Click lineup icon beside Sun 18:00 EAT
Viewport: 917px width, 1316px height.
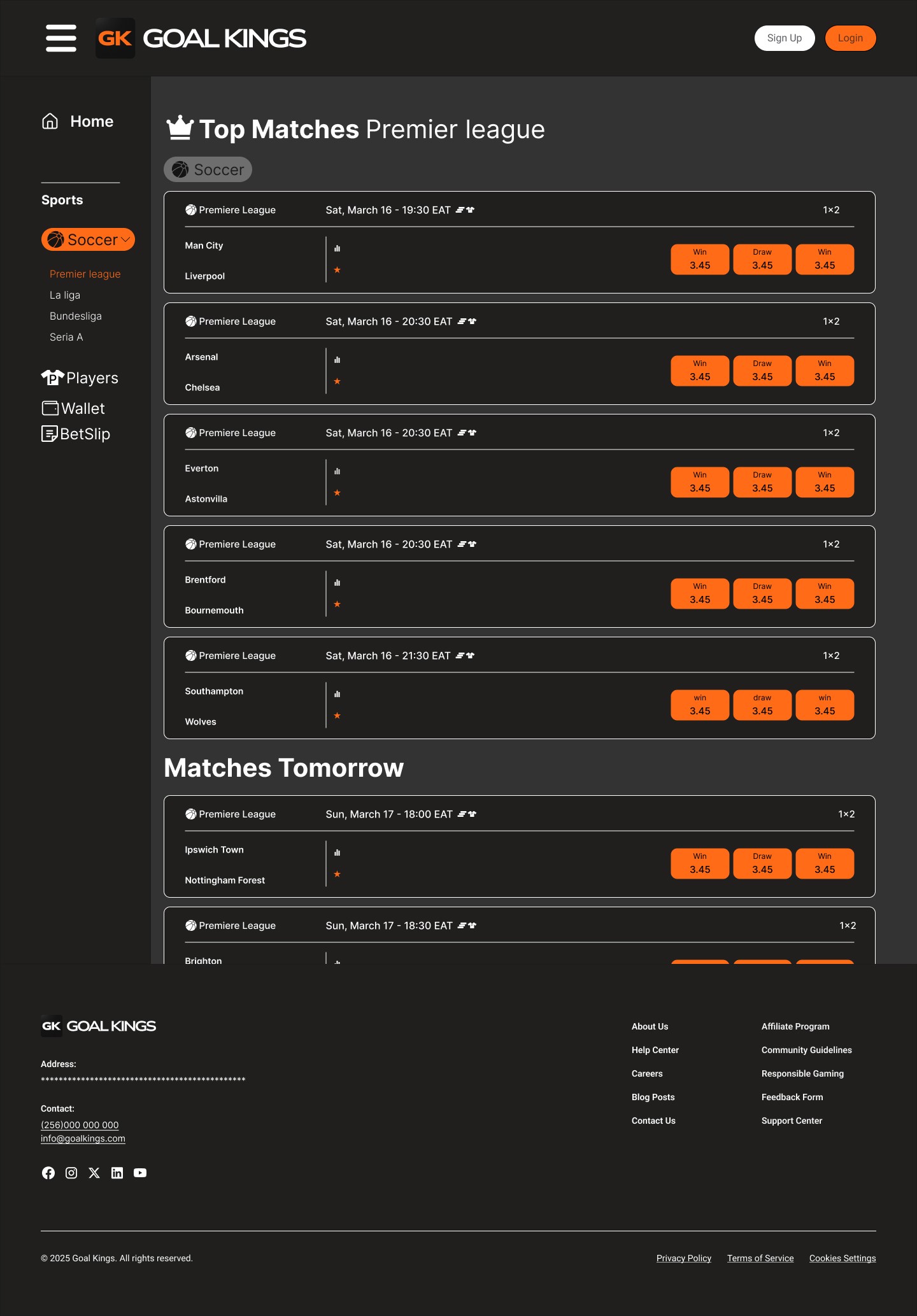point(467,814)
